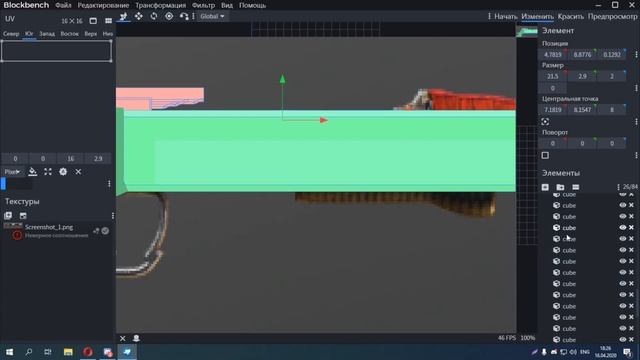Open the Трансформация menu
This screenshot has width=640, height=360.
pyautogui.click(x=160, y=5)
